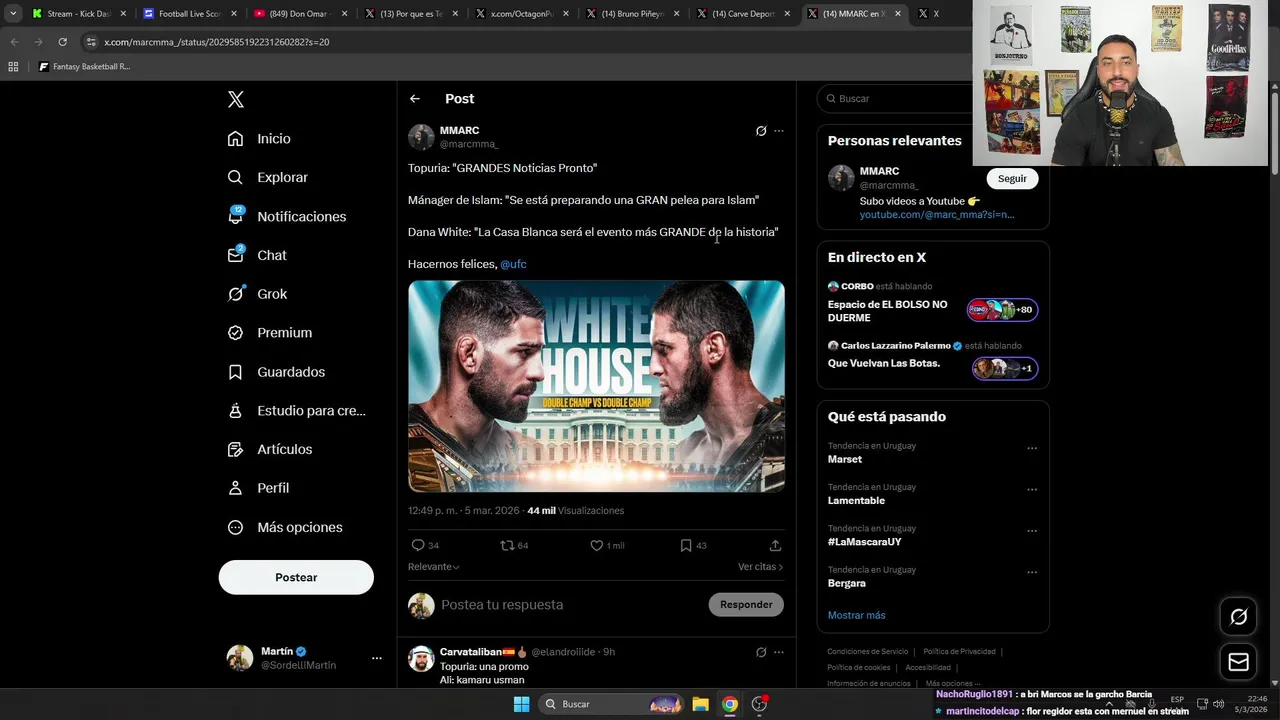Switch to Carve Deportiva tab

[x=743, y=14]
